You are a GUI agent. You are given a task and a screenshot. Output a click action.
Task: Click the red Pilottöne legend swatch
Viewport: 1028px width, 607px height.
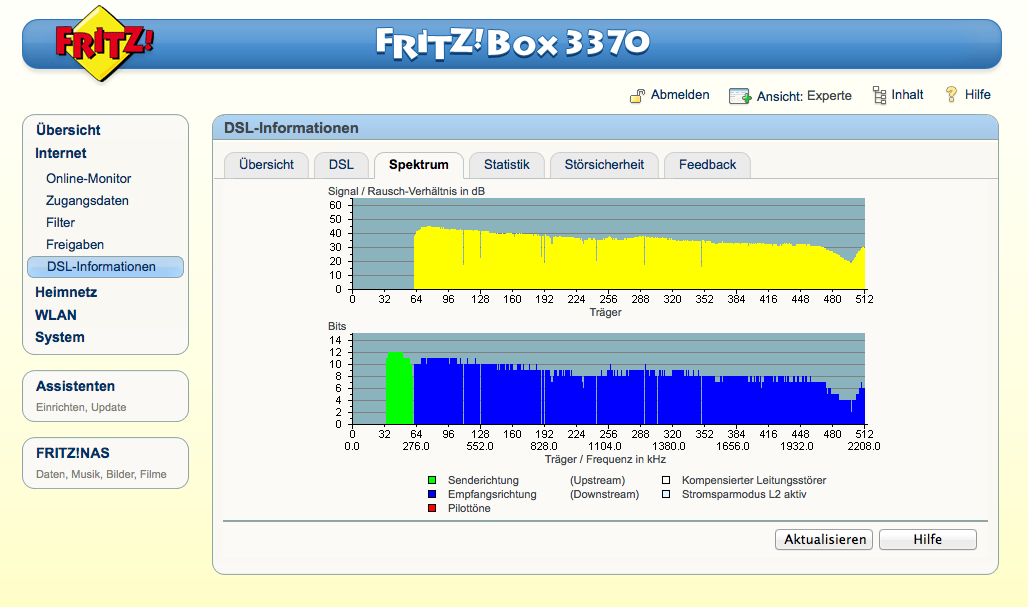pos(432,508)
